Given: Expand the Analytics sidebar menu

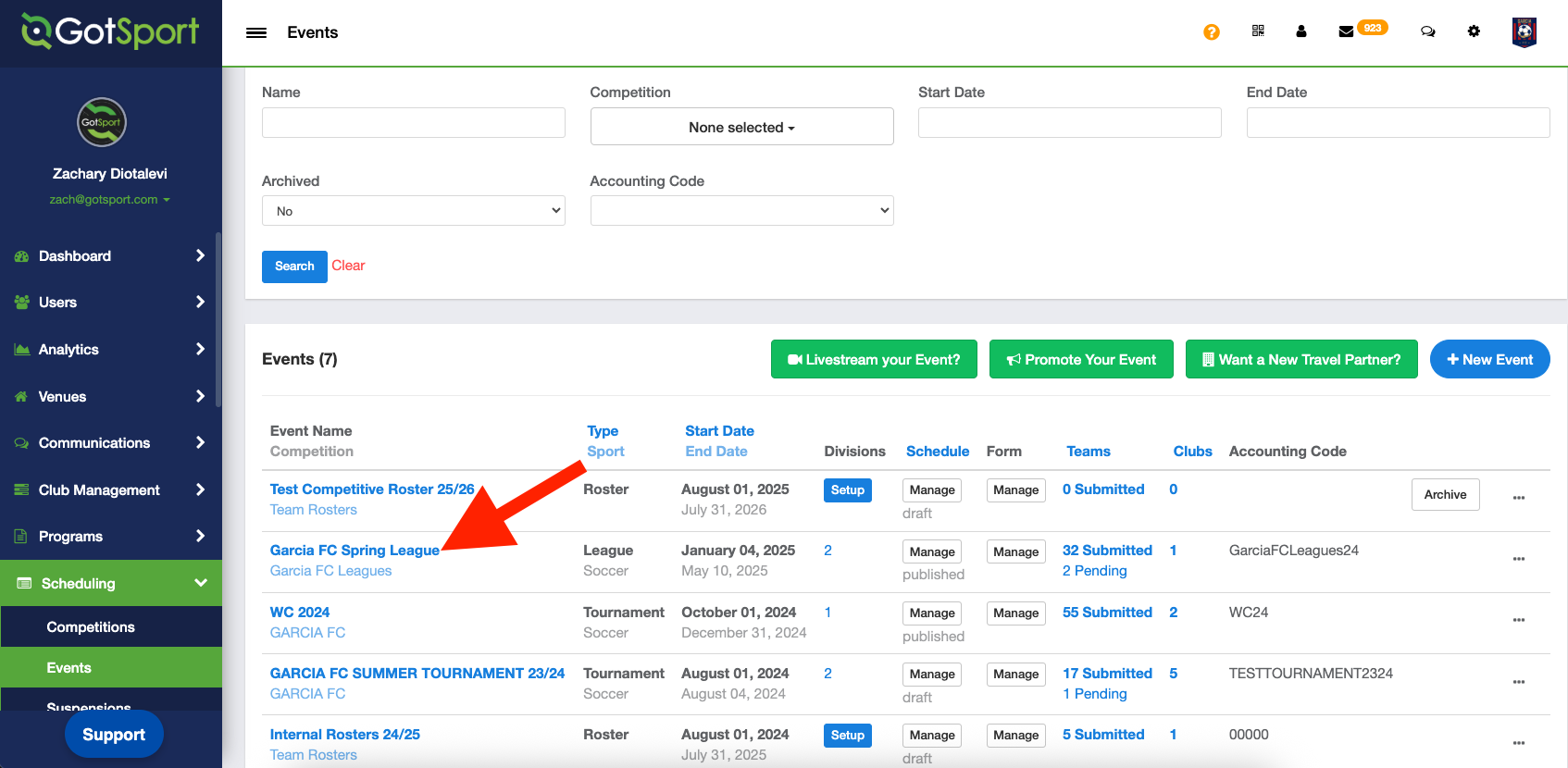Looking at the screenshot, I should click(x=110, y=350).
